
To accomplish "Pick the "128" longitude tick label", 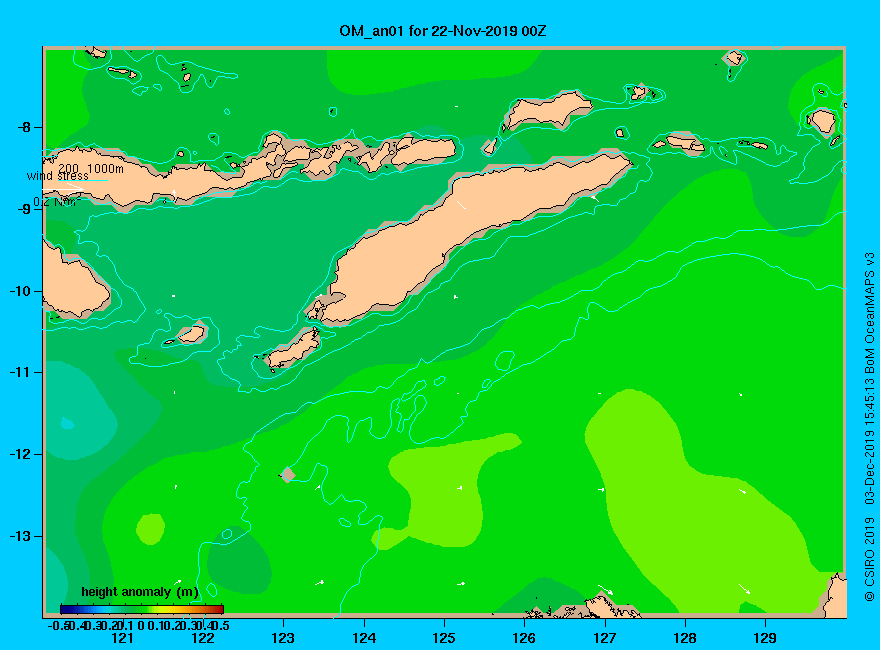I will 685,638.
